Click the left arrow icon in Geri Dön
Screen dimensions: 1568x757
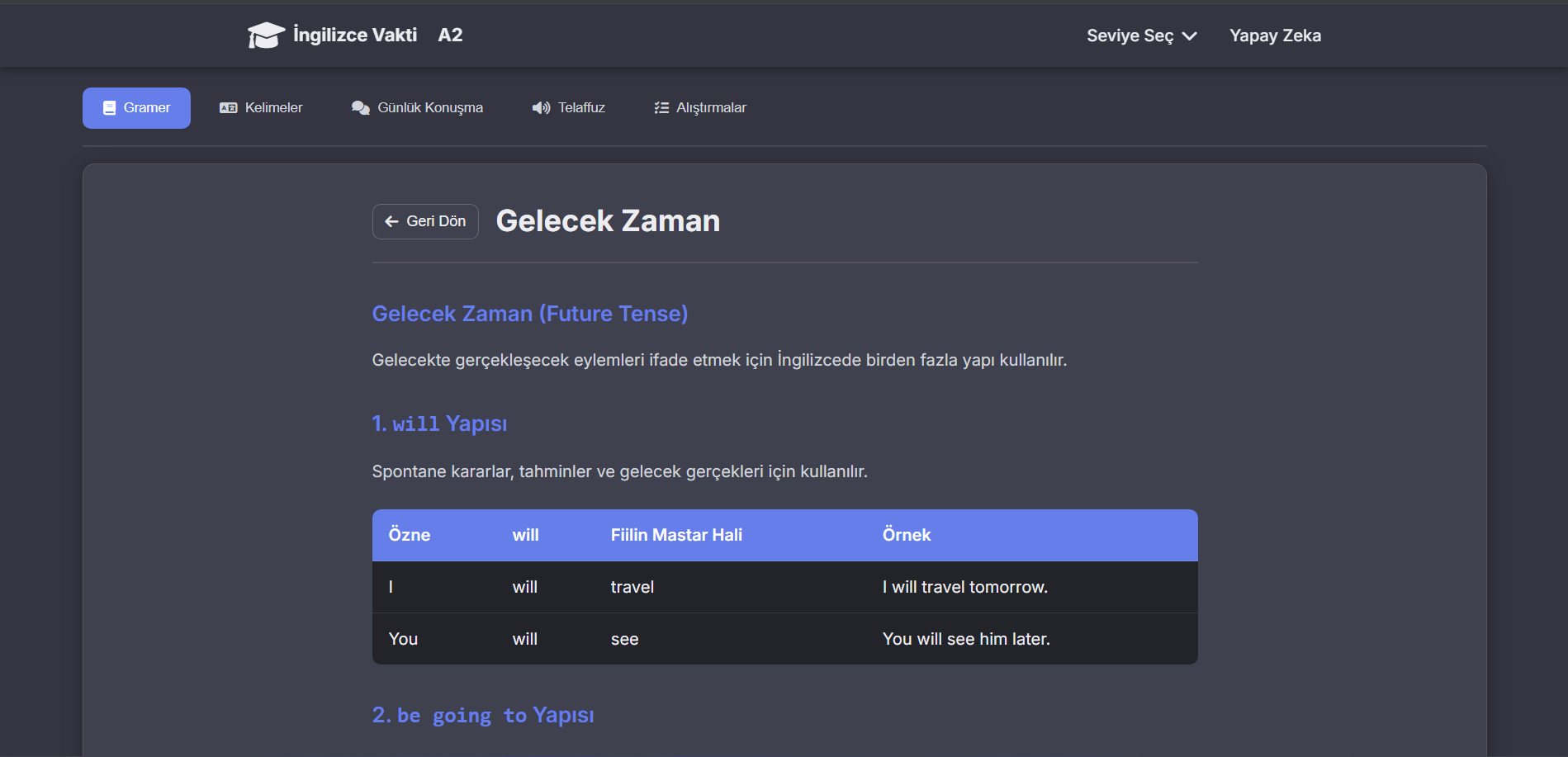pos(391,221)
